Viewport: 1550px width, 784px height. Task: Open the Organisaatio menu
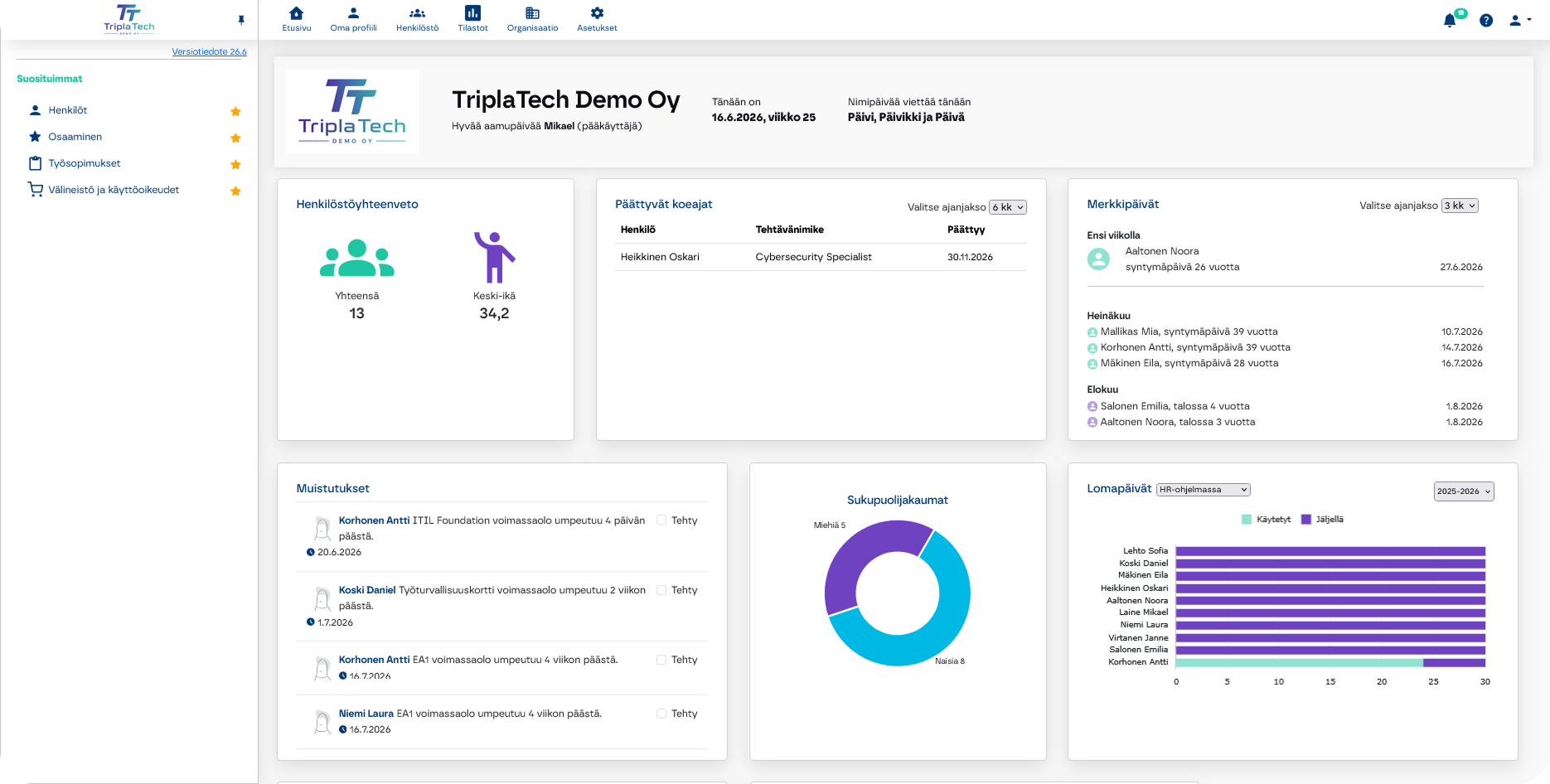[x=533, y=18]
